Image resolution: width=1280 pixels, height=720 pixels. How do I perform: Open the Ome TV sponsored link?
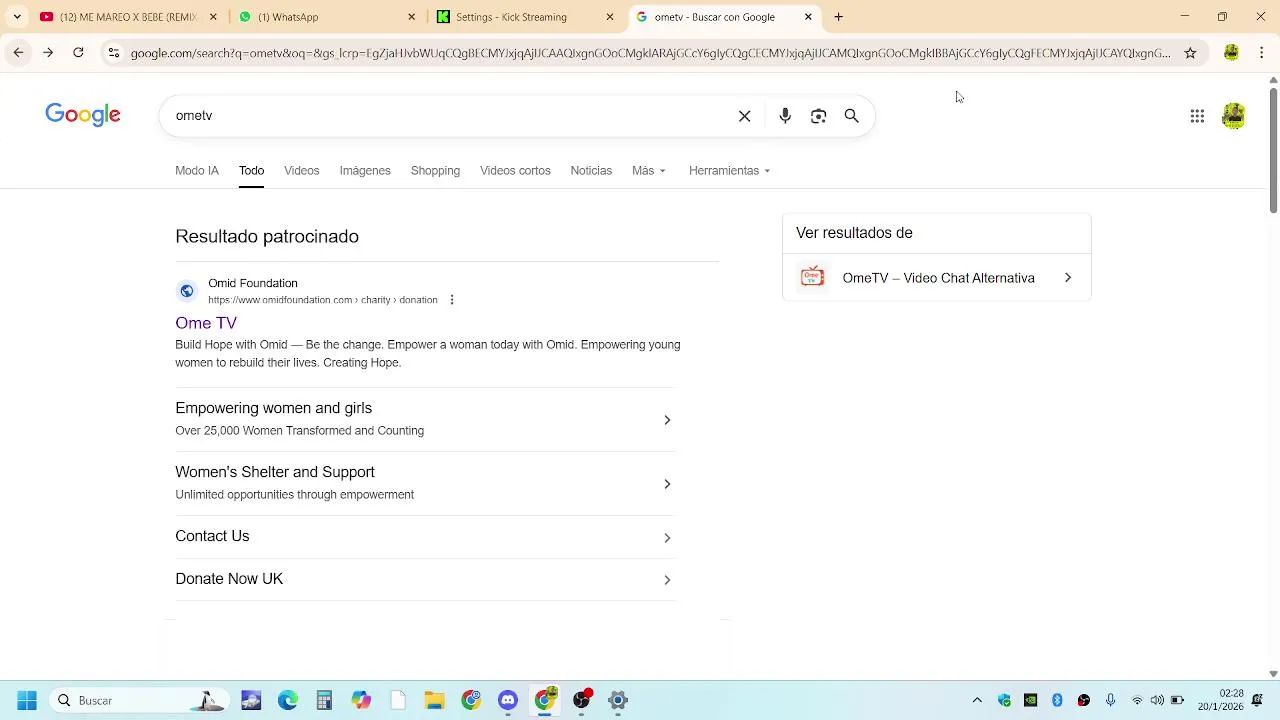(206, 323)
